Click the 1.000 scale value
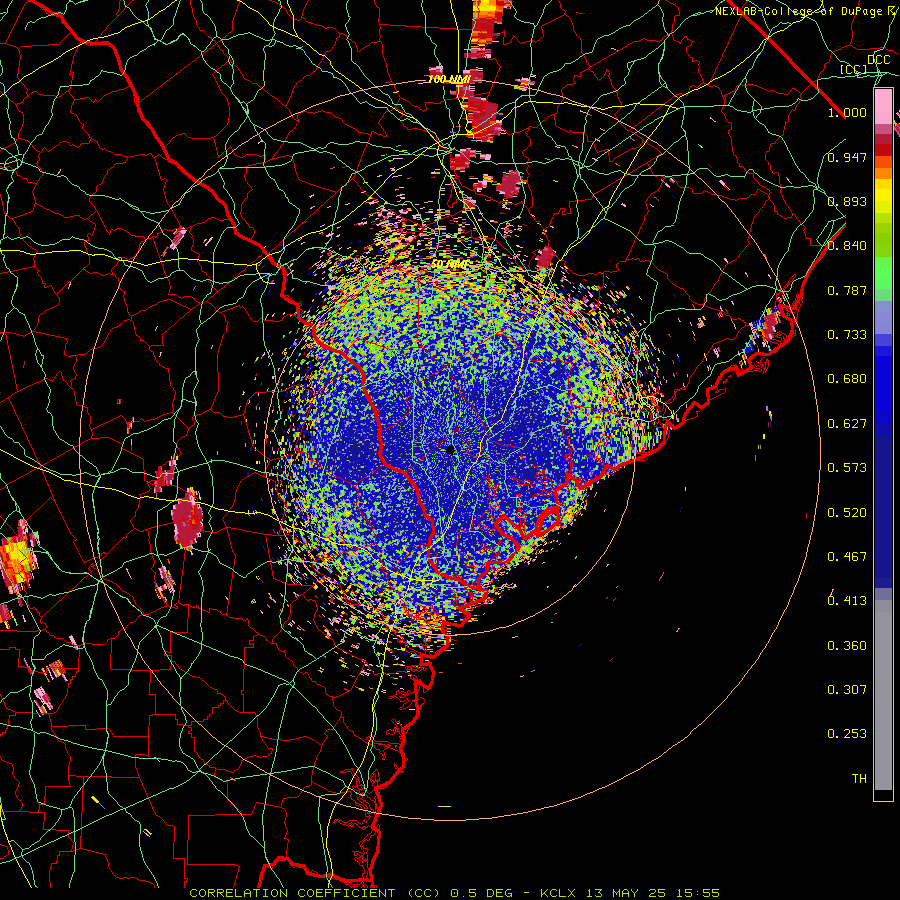 pyautogui.click(x=847, y=112)
